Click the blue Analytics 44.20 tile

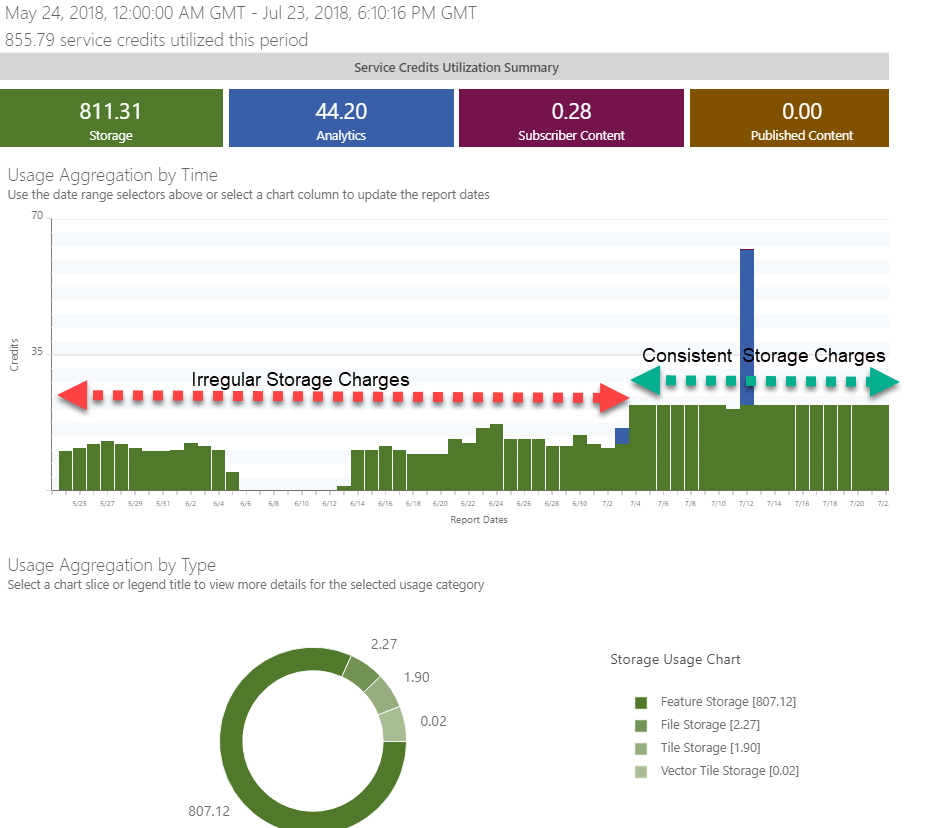click(341, 118)
